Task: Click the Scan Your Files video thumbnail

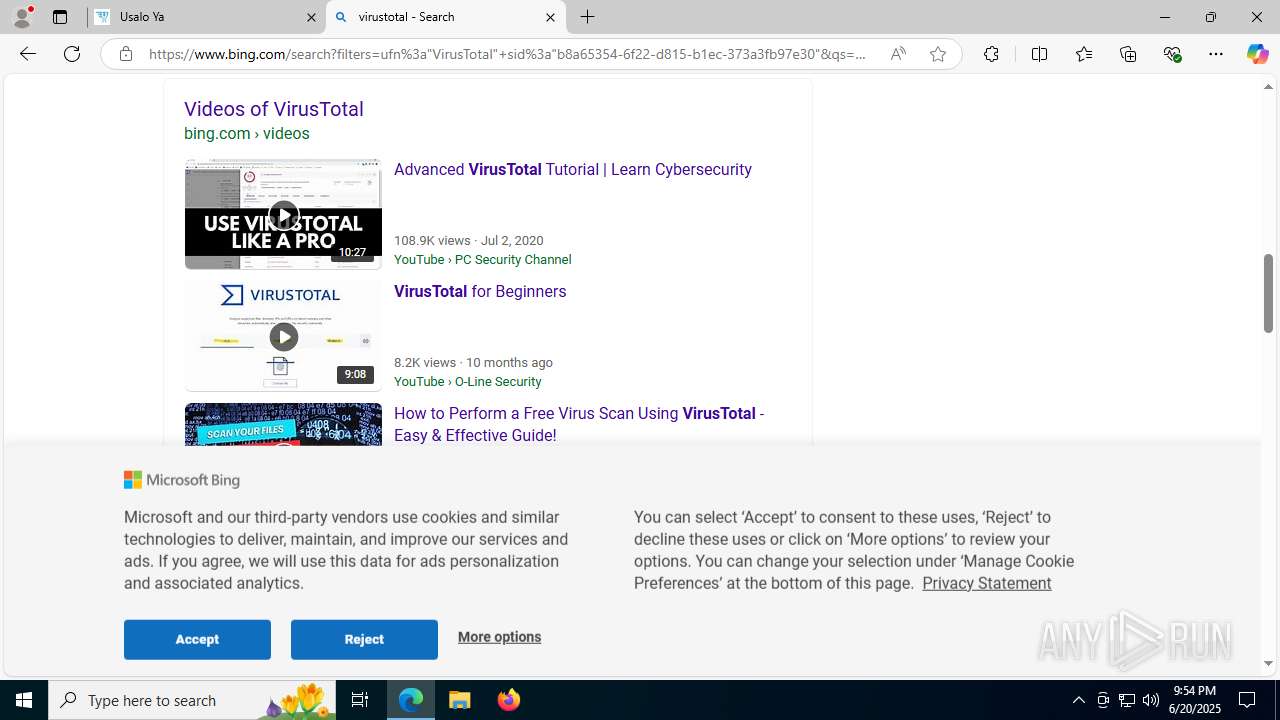Action: click(x=283, y=425)
